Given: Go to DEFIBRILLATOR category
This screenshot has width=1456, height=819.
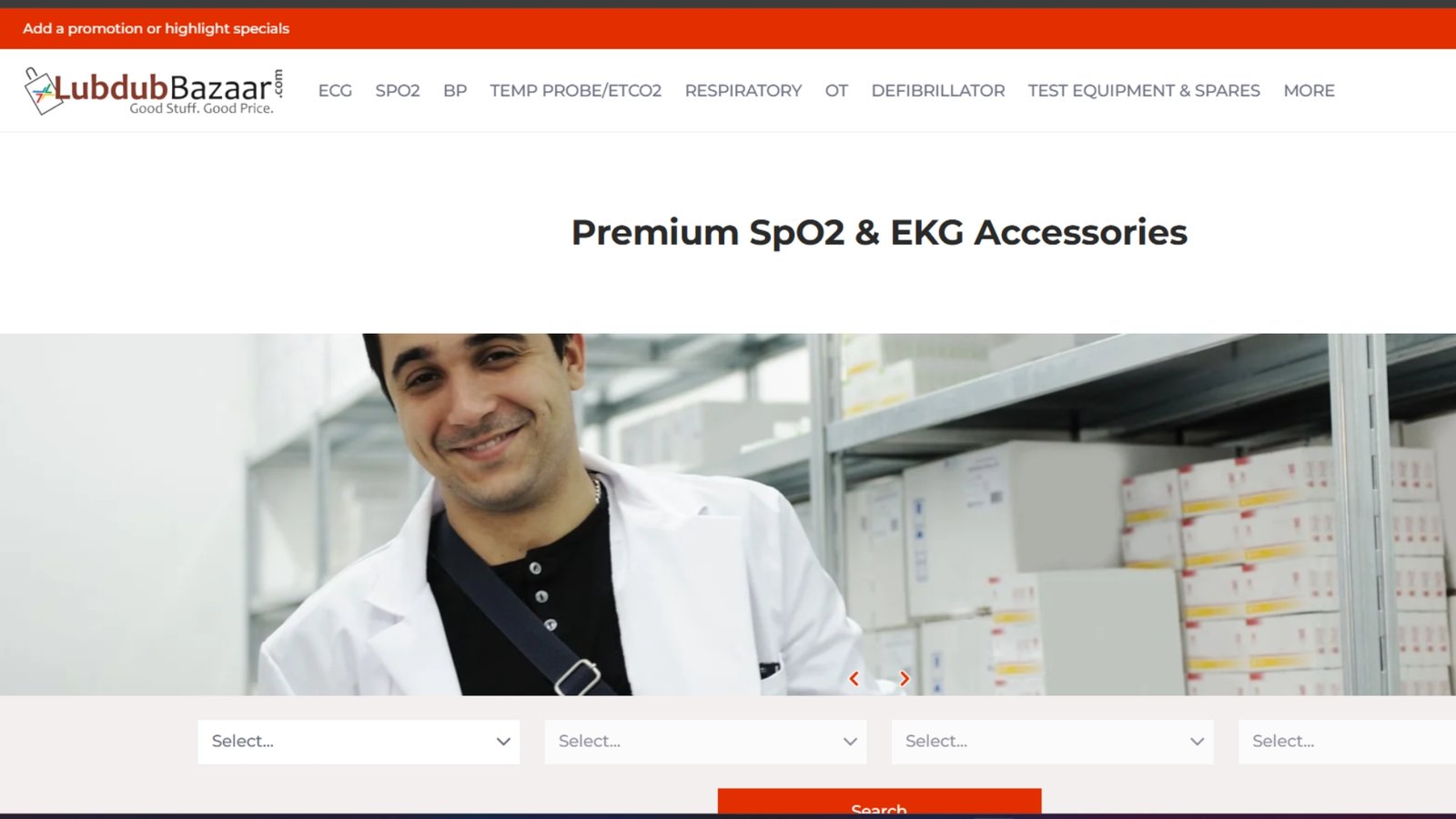Looking at the screenshot, I should coord(938,91).
